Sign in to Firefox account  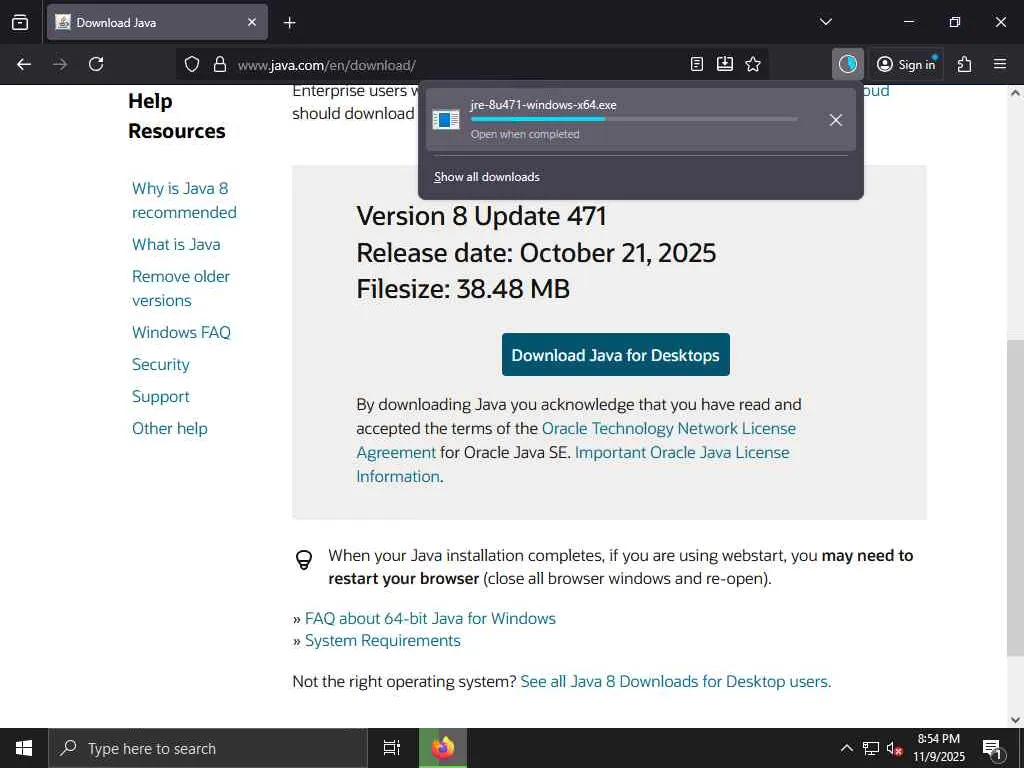coord(906,64)
